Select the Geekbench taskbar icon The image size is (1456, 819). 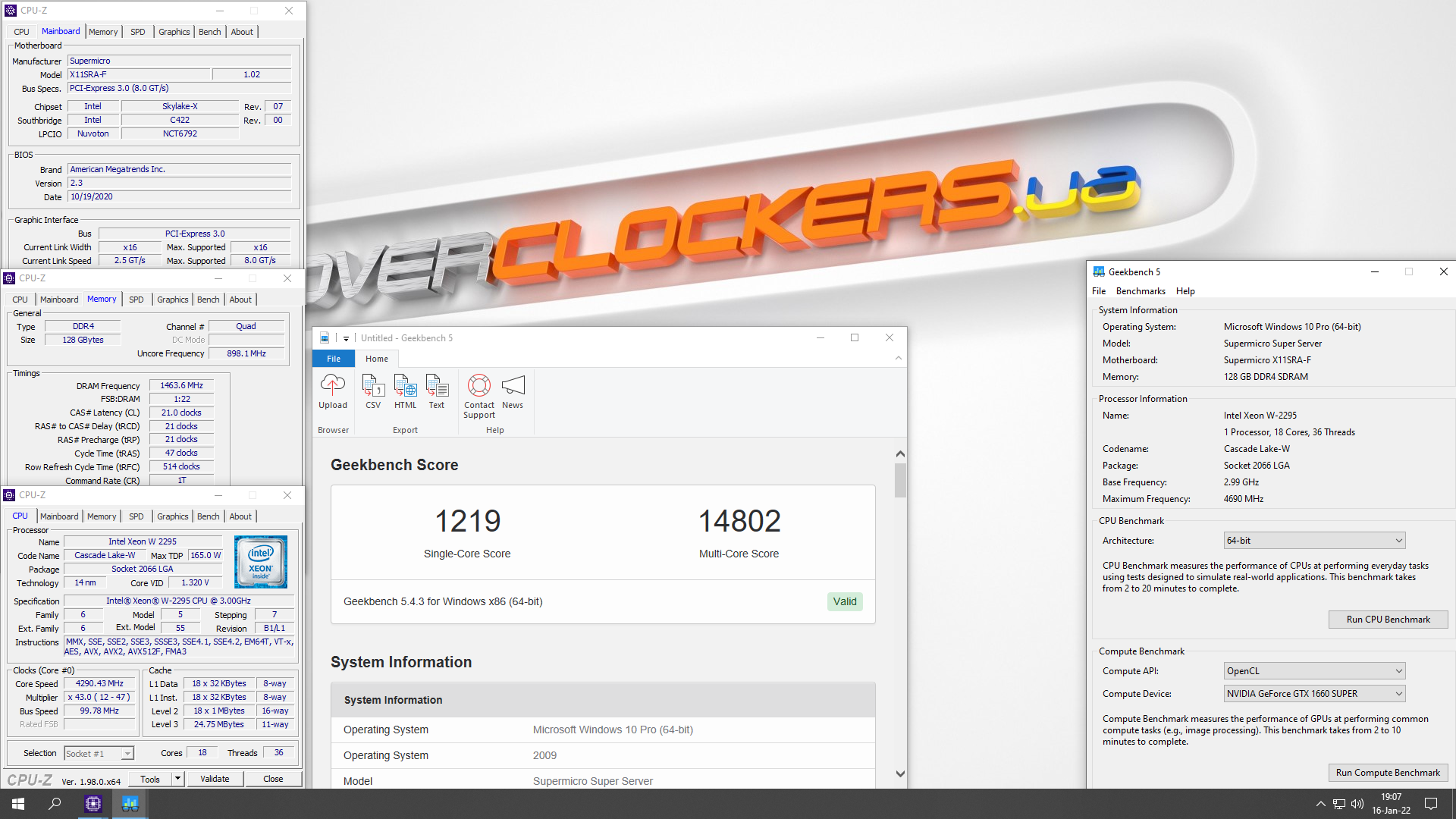point(130,804)
